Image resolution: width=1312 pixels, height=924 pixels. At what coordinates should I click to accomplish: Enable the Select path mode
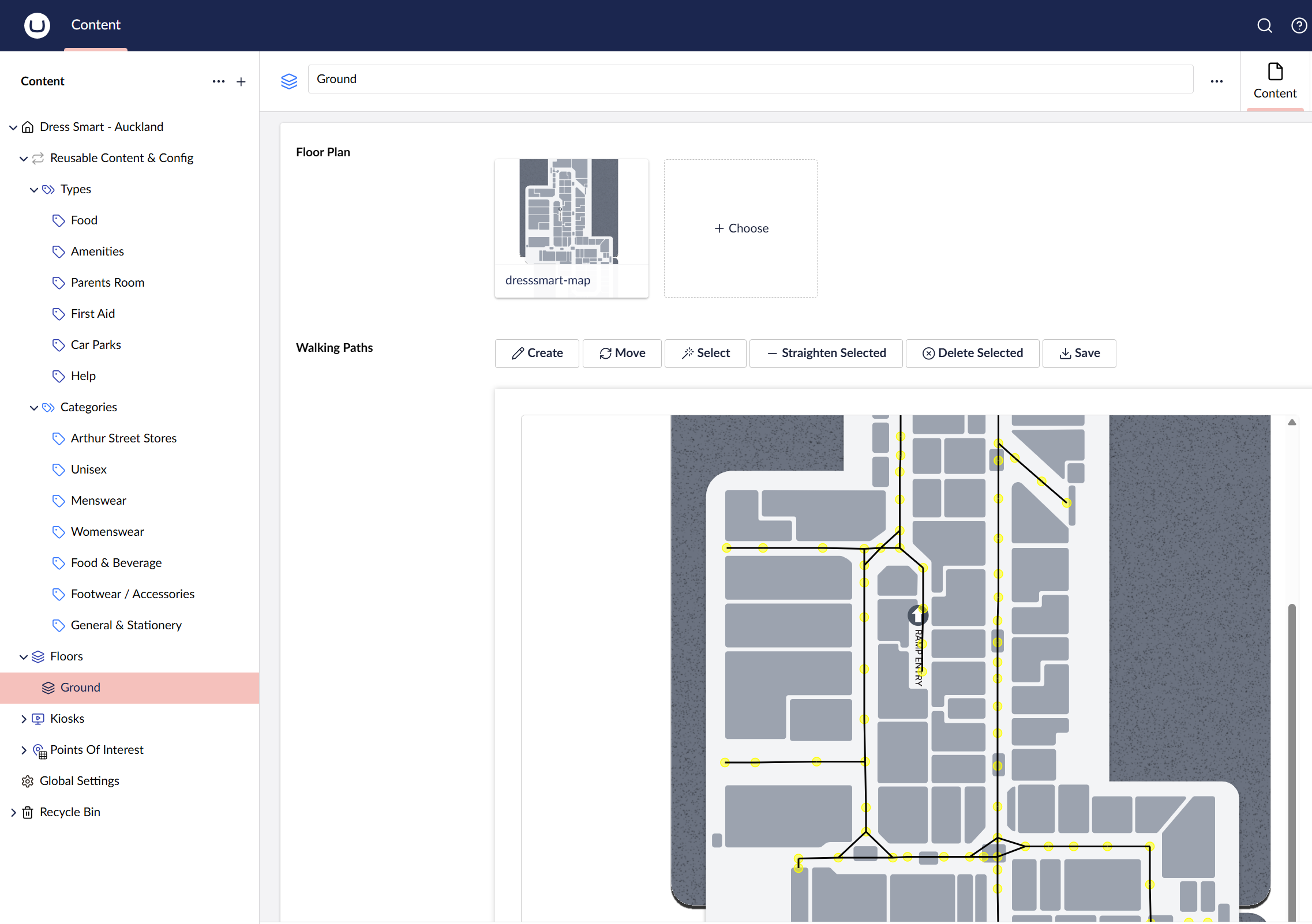tap(705, 353)
